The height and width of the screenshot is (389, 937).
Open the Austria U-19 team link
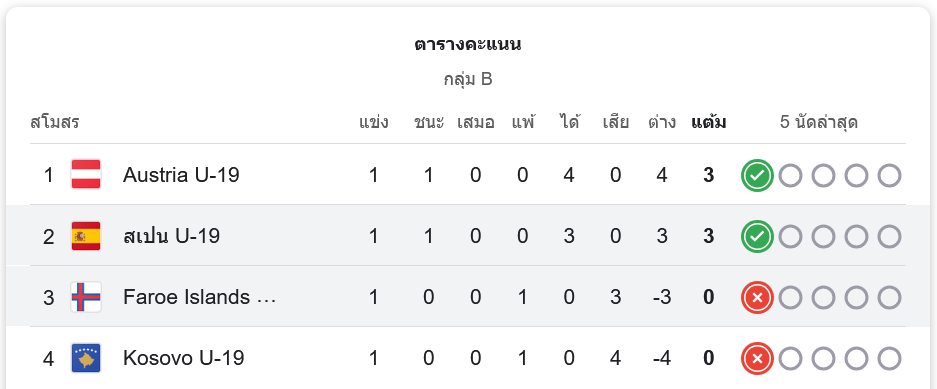tap(181, 175)
